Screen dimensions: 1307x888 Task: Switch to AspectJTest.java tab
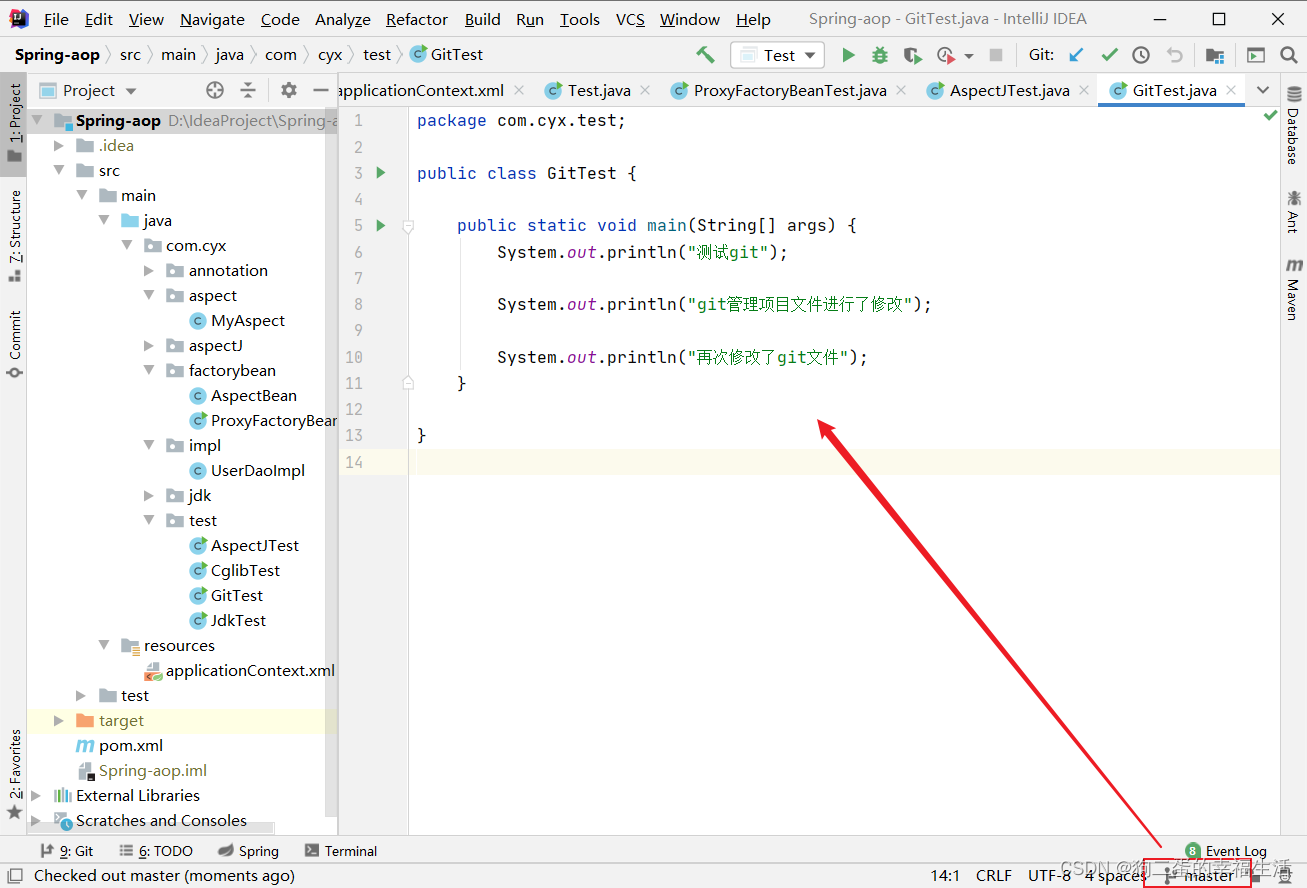(x=1009, y=90)
